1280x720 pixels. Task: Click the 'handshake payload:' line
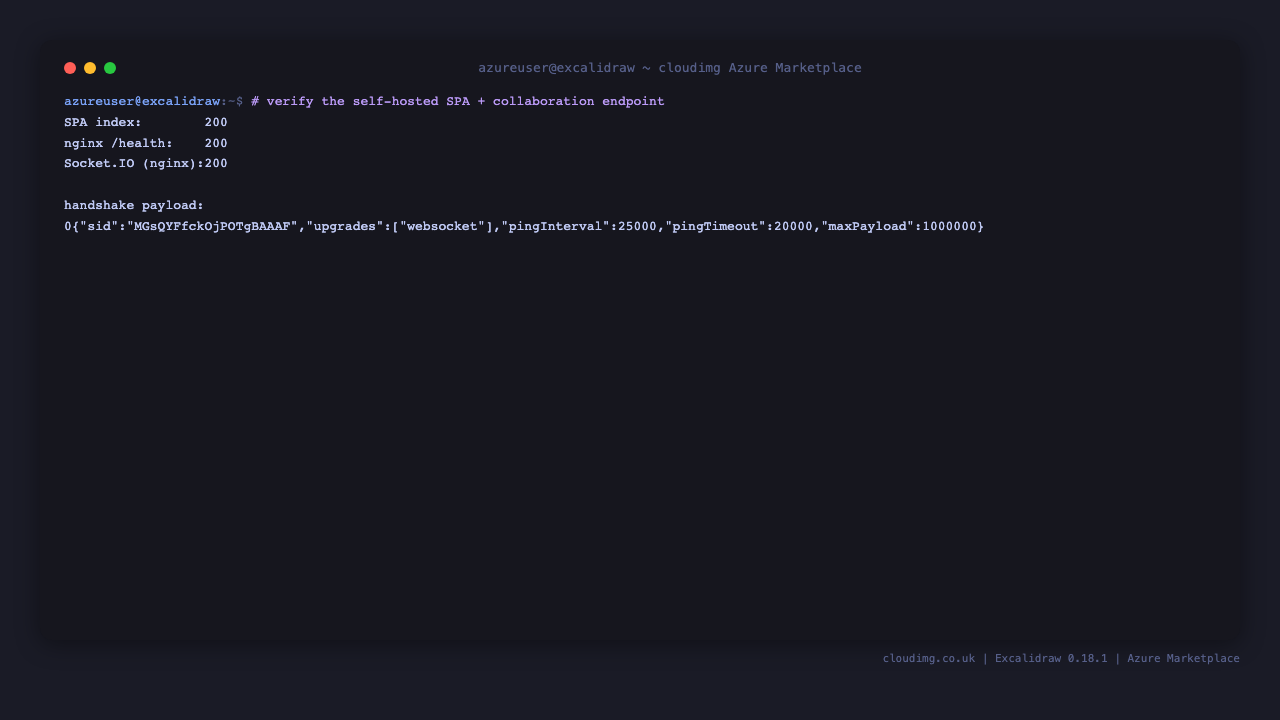[134, 206]
